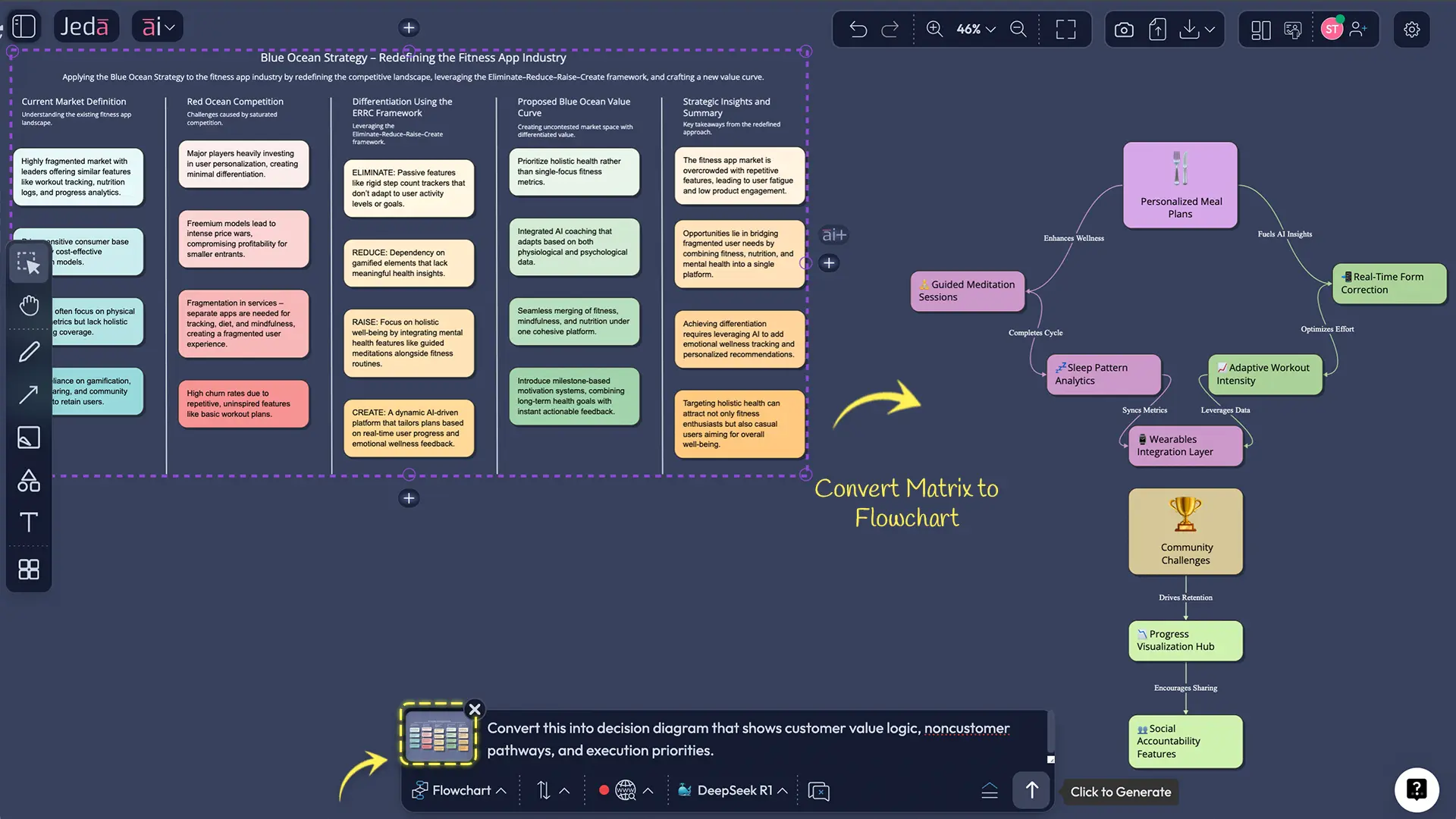Toggle the left sidebar panel
This screenshot has height=819, width=1456.
point(24,26)
